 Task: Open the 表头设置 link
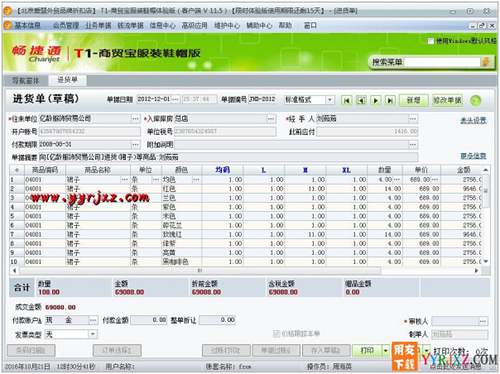pyautogui.click(x=473, y=120)
